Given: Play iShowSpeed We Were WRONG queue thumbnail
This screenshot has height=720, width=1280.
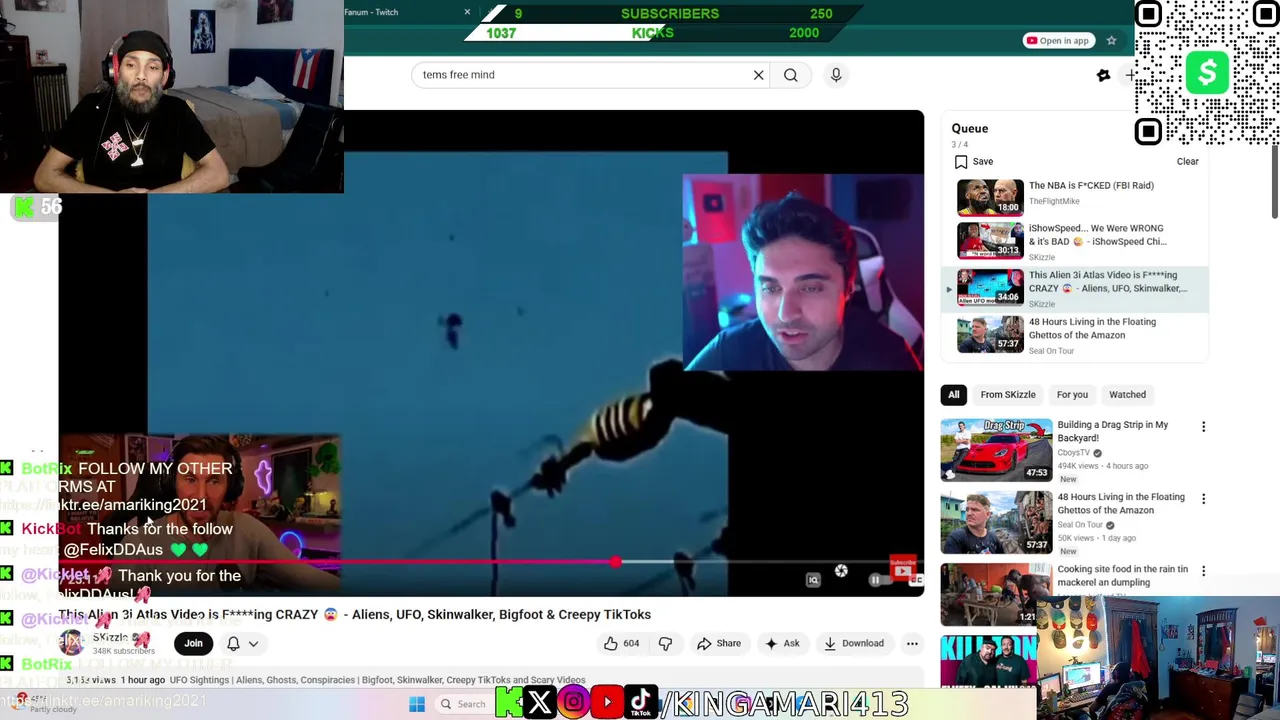Looking at the screenshot, I should 990,241.
